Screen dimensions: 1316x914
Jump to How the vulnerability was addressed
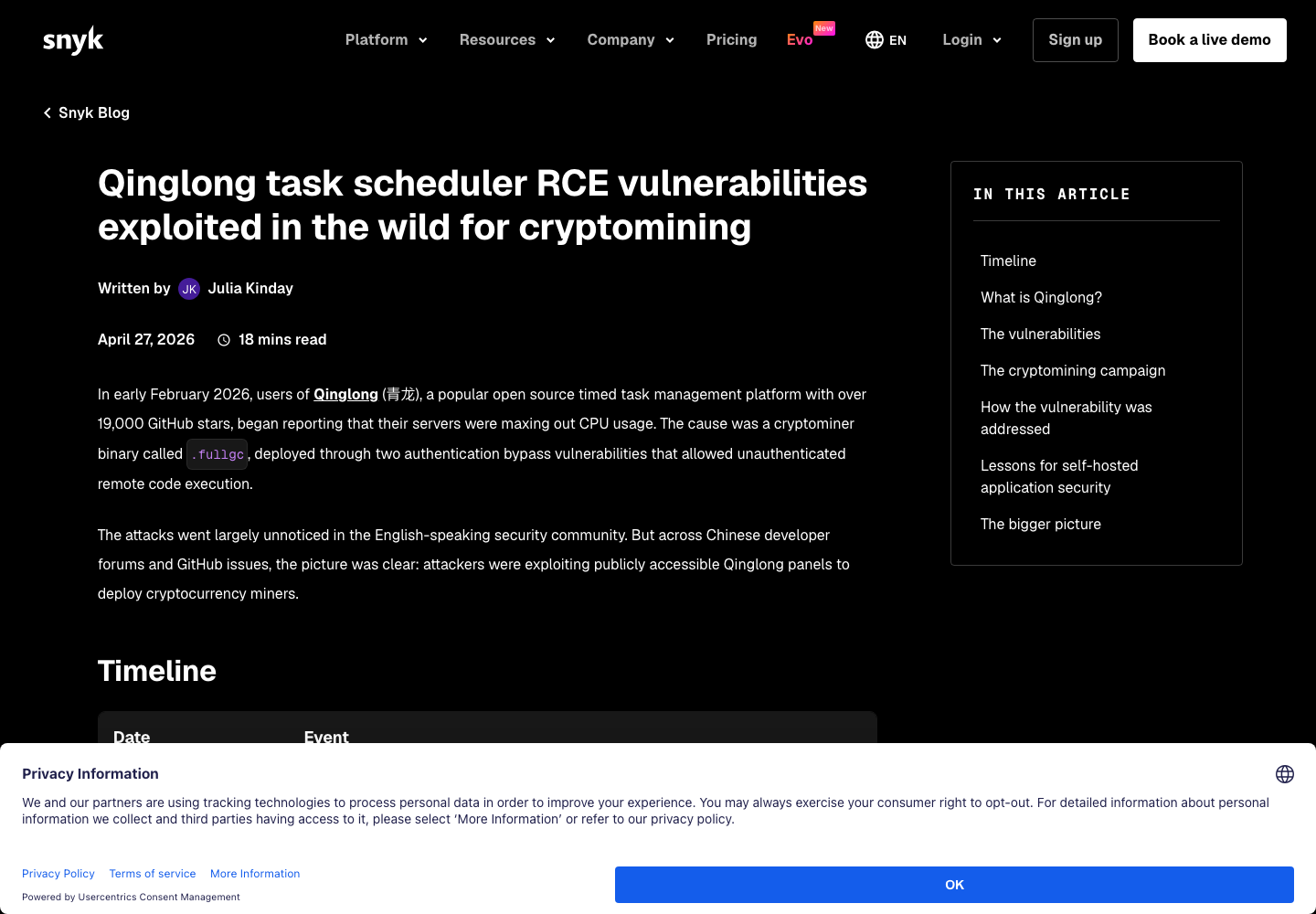(x=1067, y=418)
